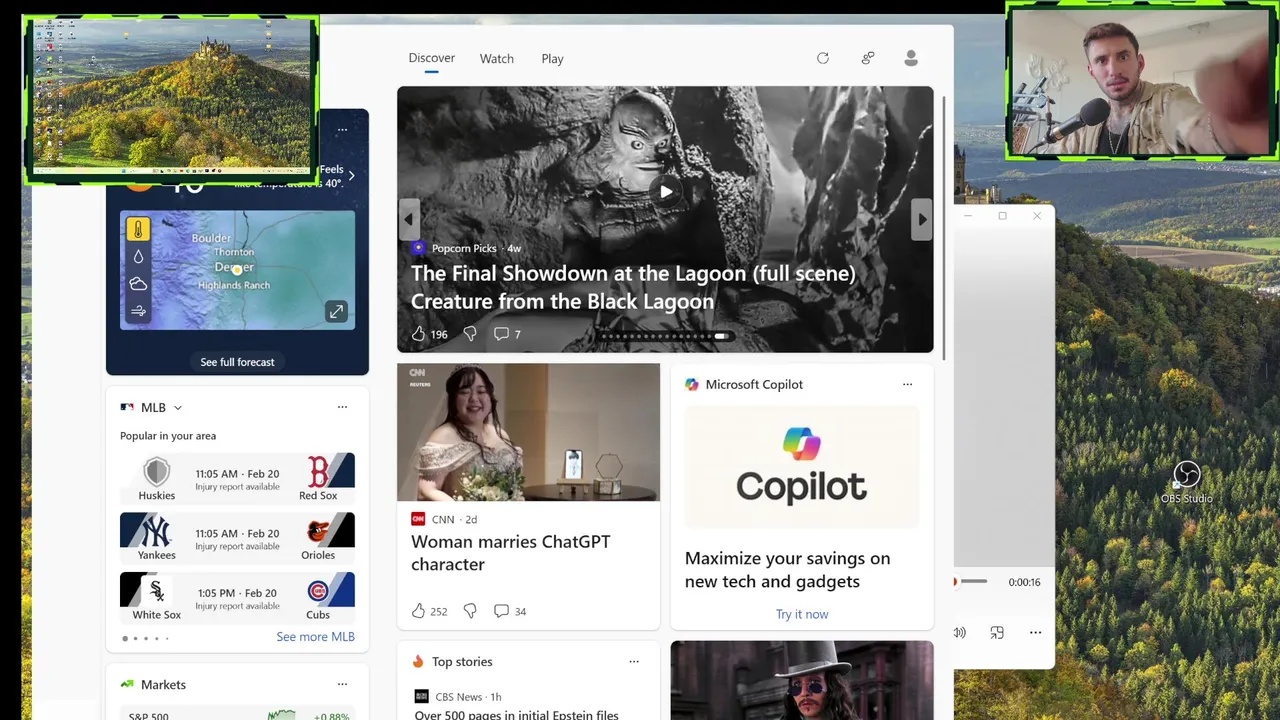The width and height of the screenshot is (1280, 720).
Task: Click the MLB pagination dots
Action: click(146, 638)
